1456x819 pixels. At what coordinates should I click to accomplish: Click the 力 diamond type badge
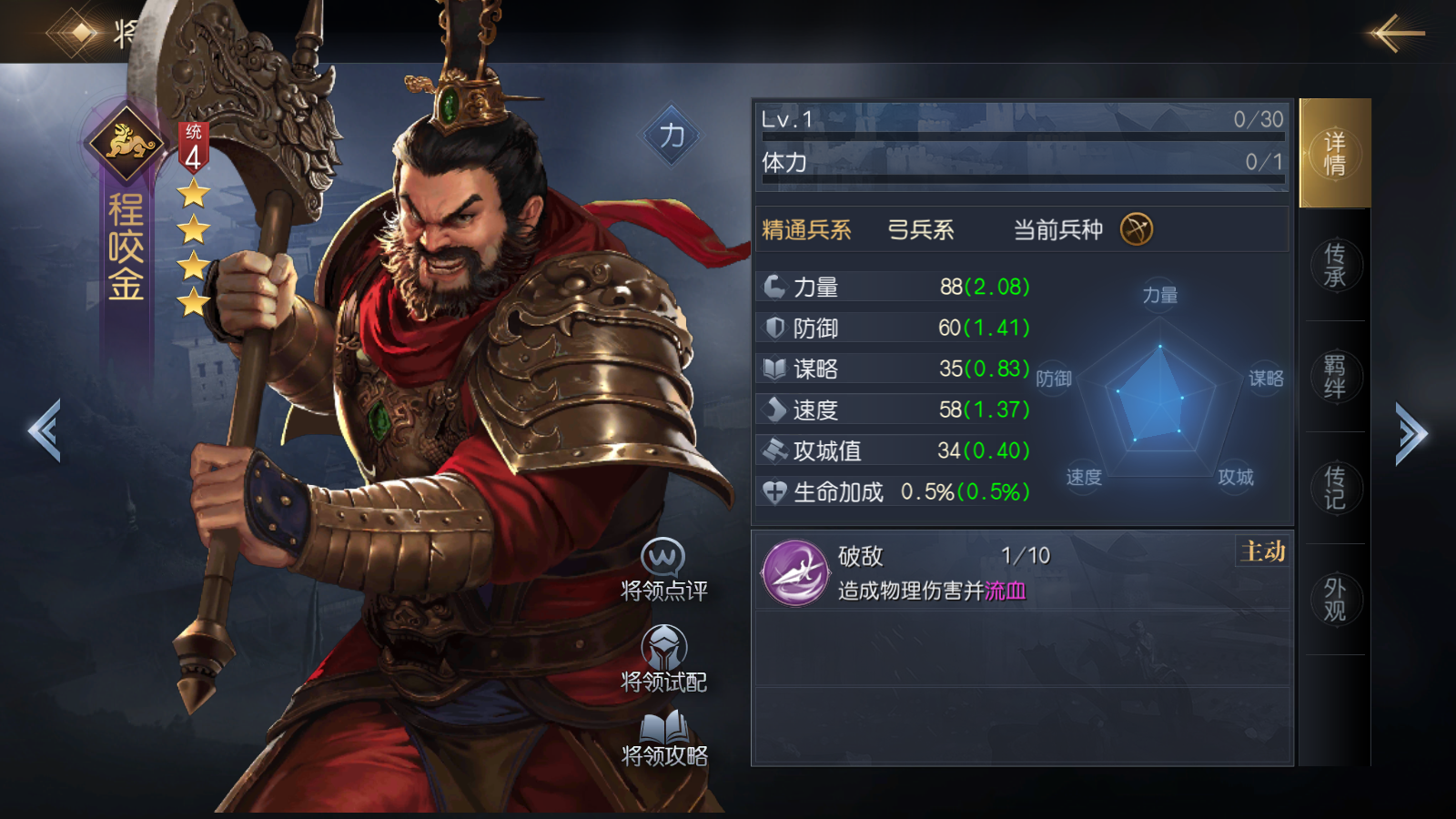tap(672, 136)
